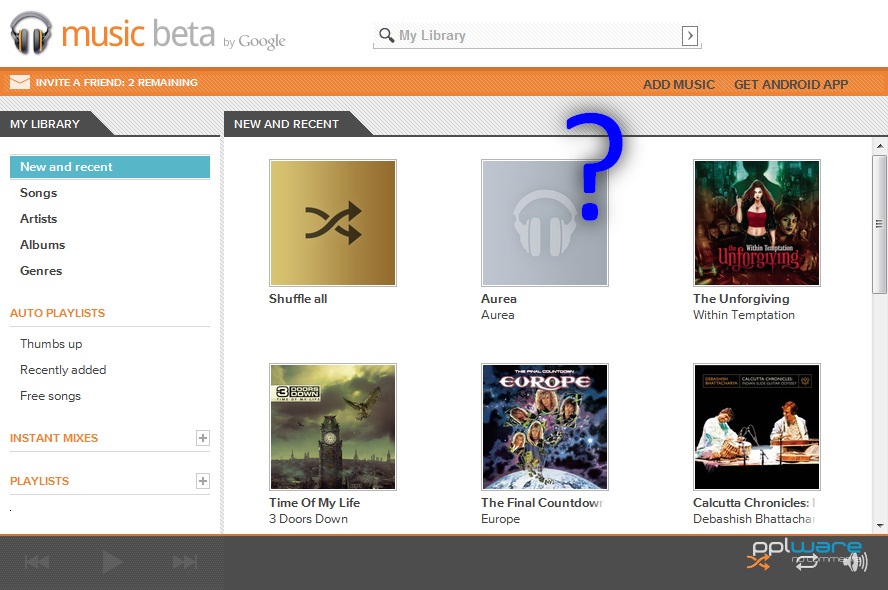
Task: Click the scrollbar up arrow
Action: 880,146
